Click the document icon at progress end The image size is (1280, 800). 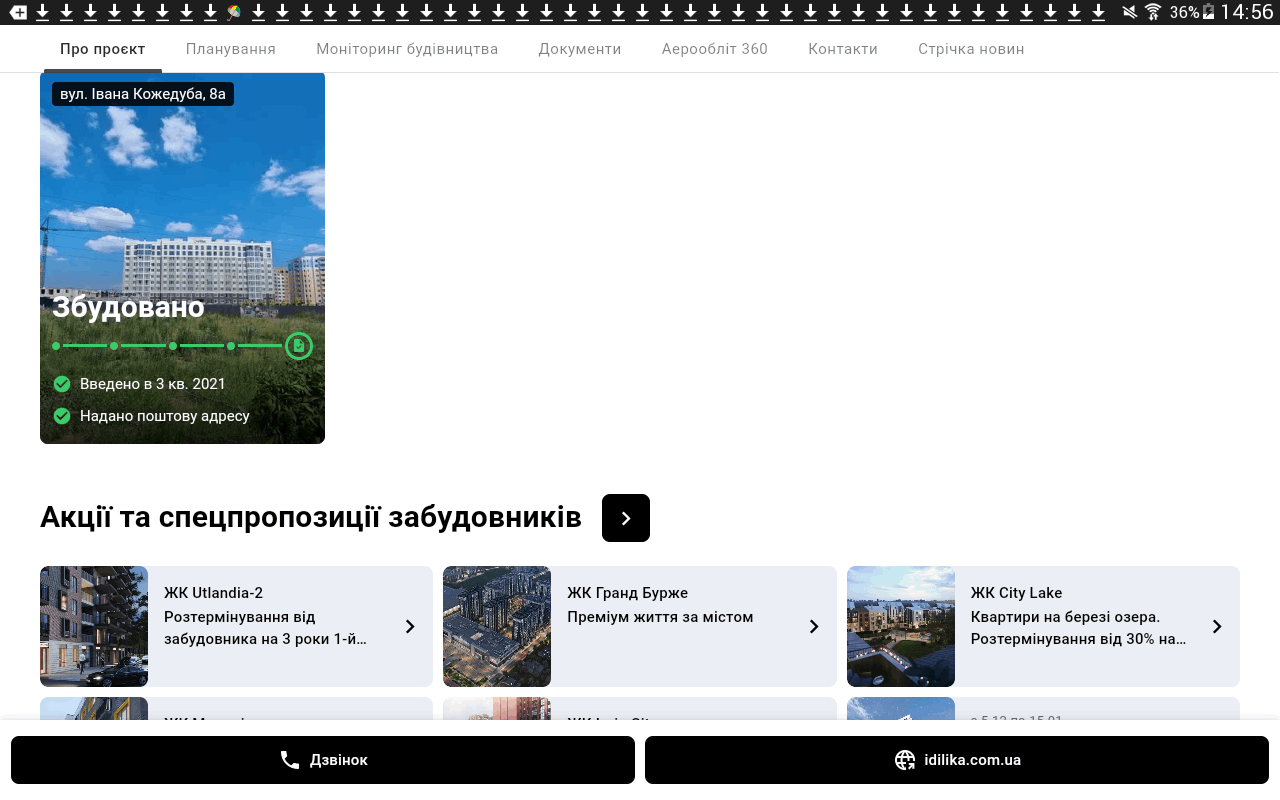[298, 346]
